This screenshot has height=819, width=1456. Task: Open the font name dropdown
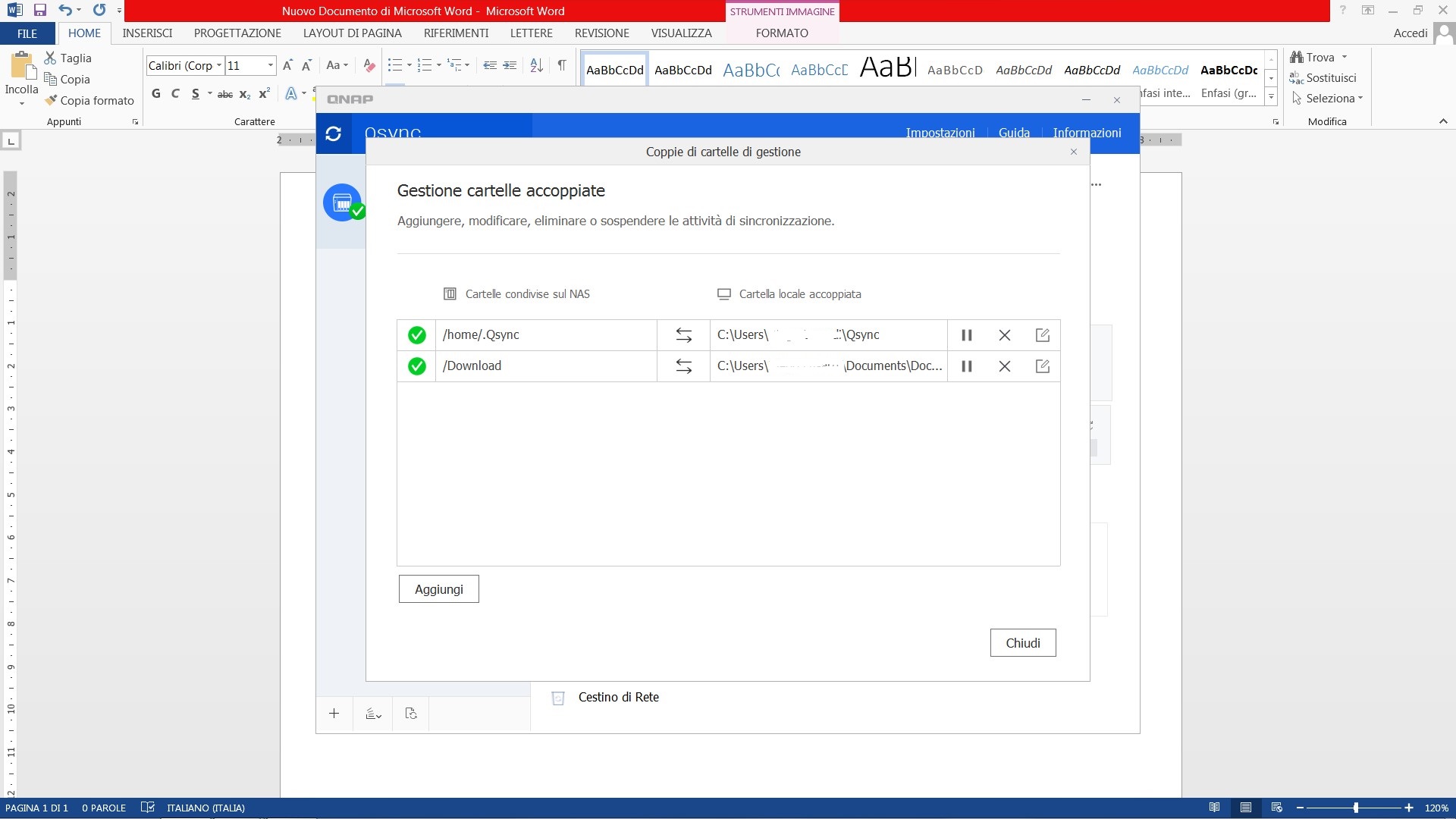tap(218, 65)
